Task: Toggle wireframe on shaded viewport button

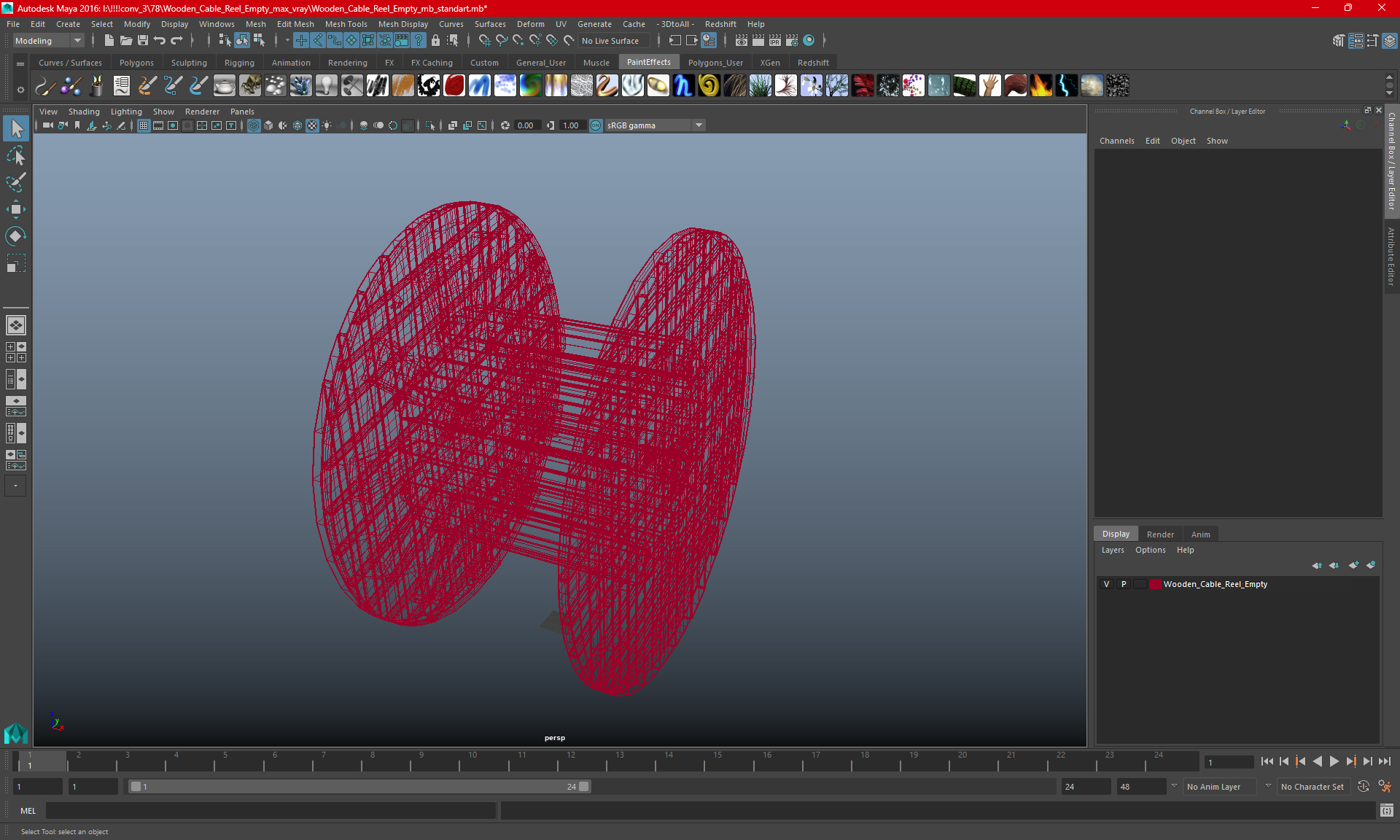Action: [297, 125]
